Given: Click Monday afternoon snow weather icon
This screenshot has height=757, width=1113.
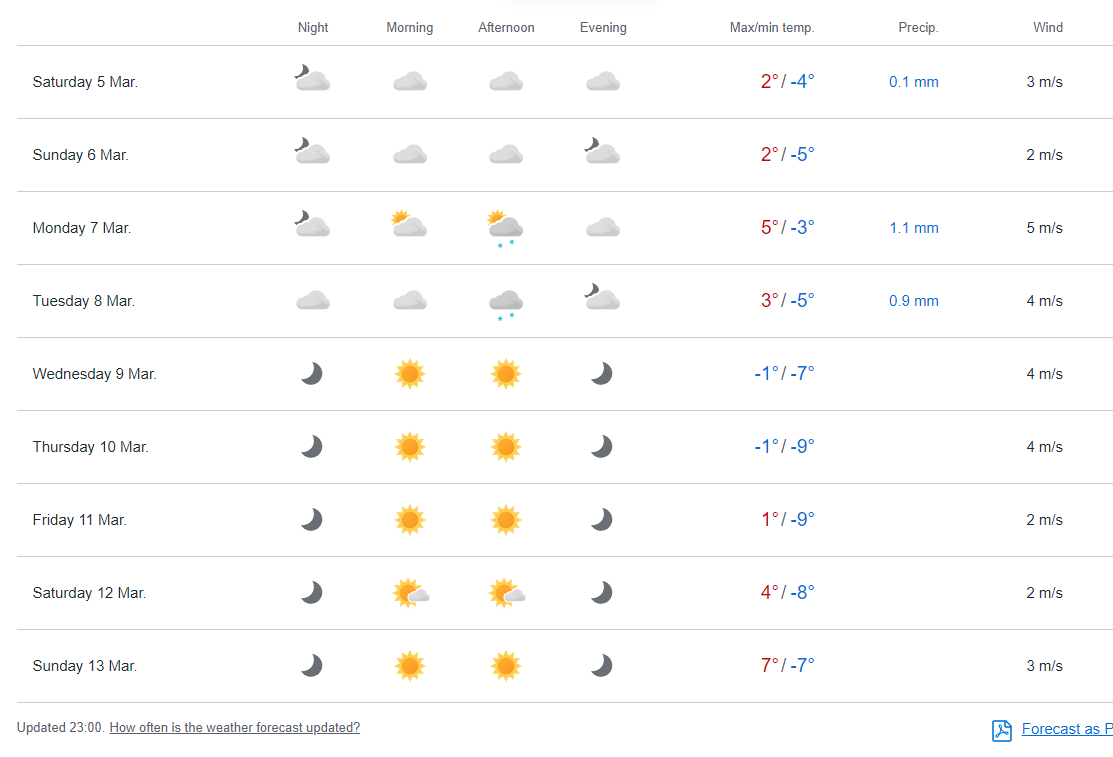Looking at the screenshot, I should (505, 226).
